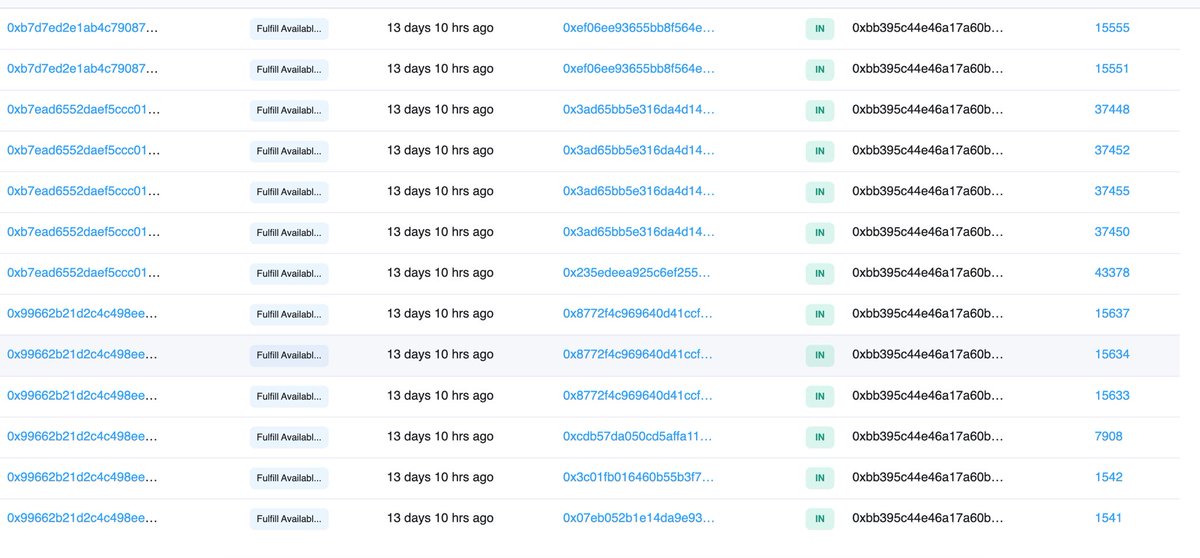Open token ID 15634 link
1200x558 pixels.
pyautogui.click(x=1112, y=354)
